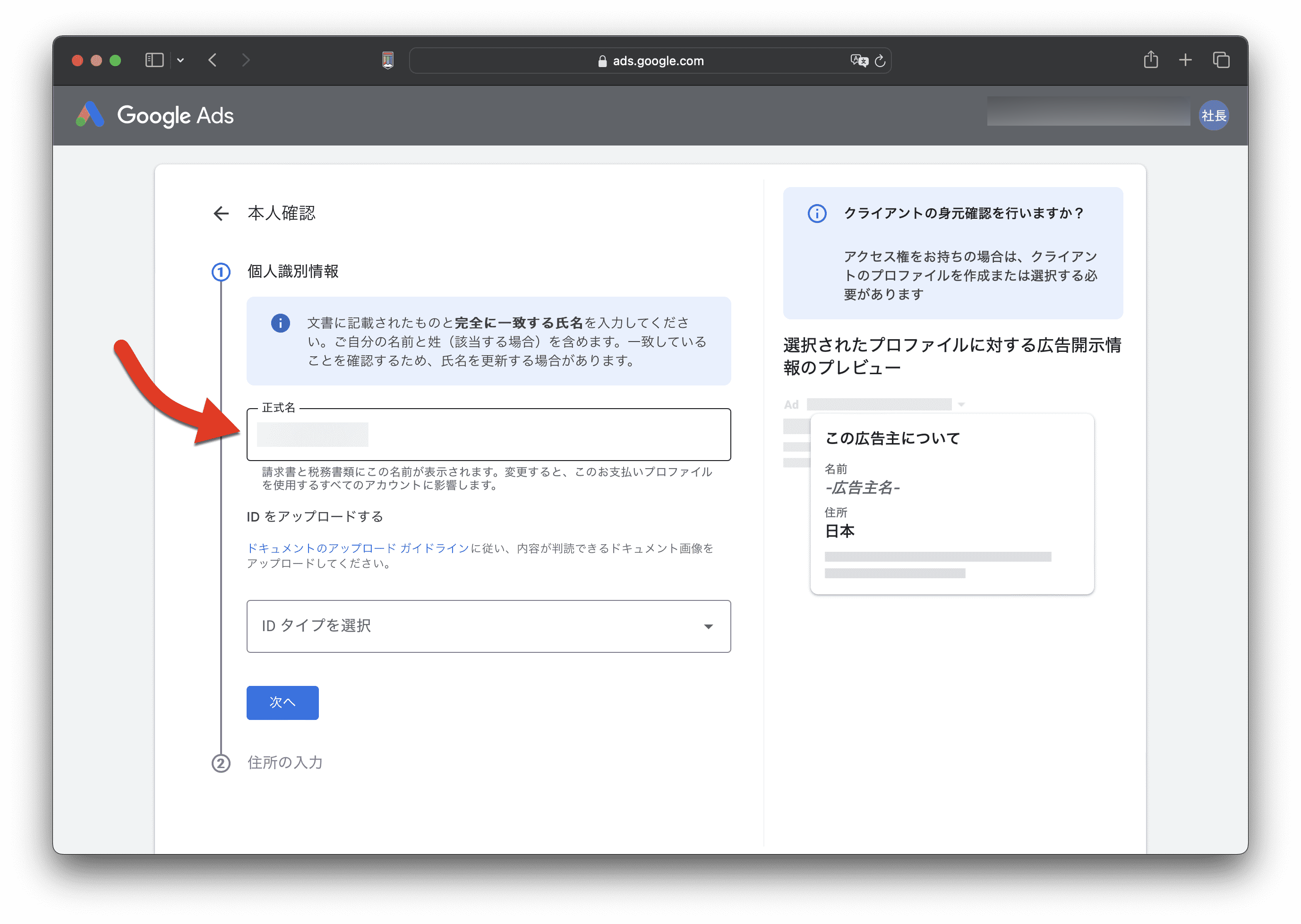1301x924 pixels.
Task: Click the back arrow next to 本人確認
Action: pyautogui.click(x=221, y=214)
